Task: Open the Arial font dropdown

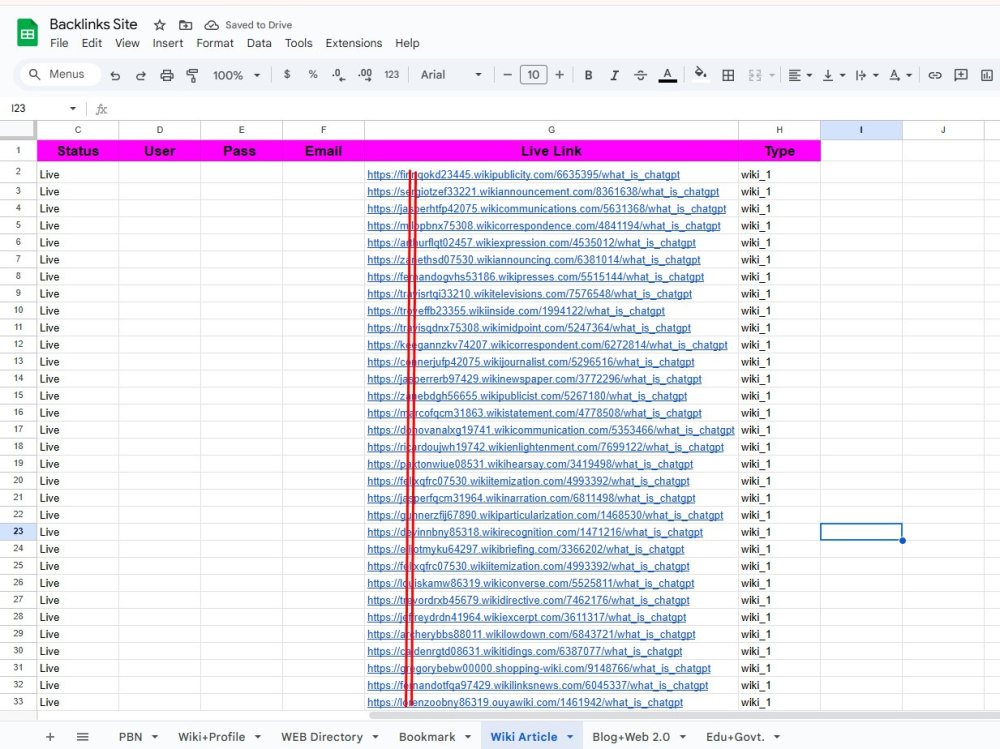Action: coord(450,75)
